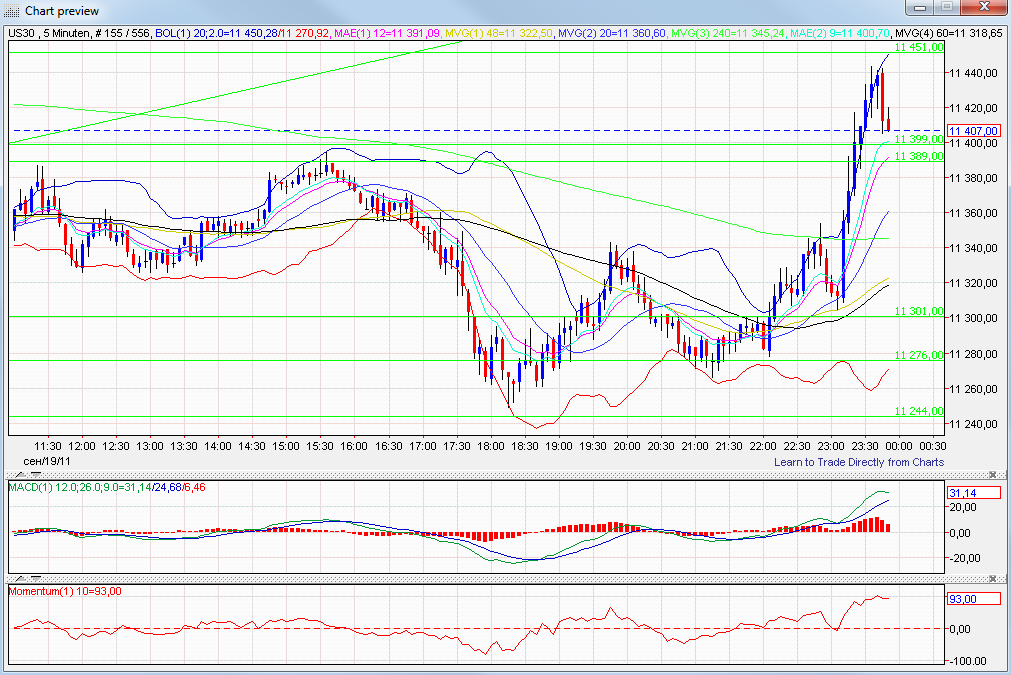Click the -20,00 MACD axis label
Screen dimensions: 1011x675
point(964,558)
